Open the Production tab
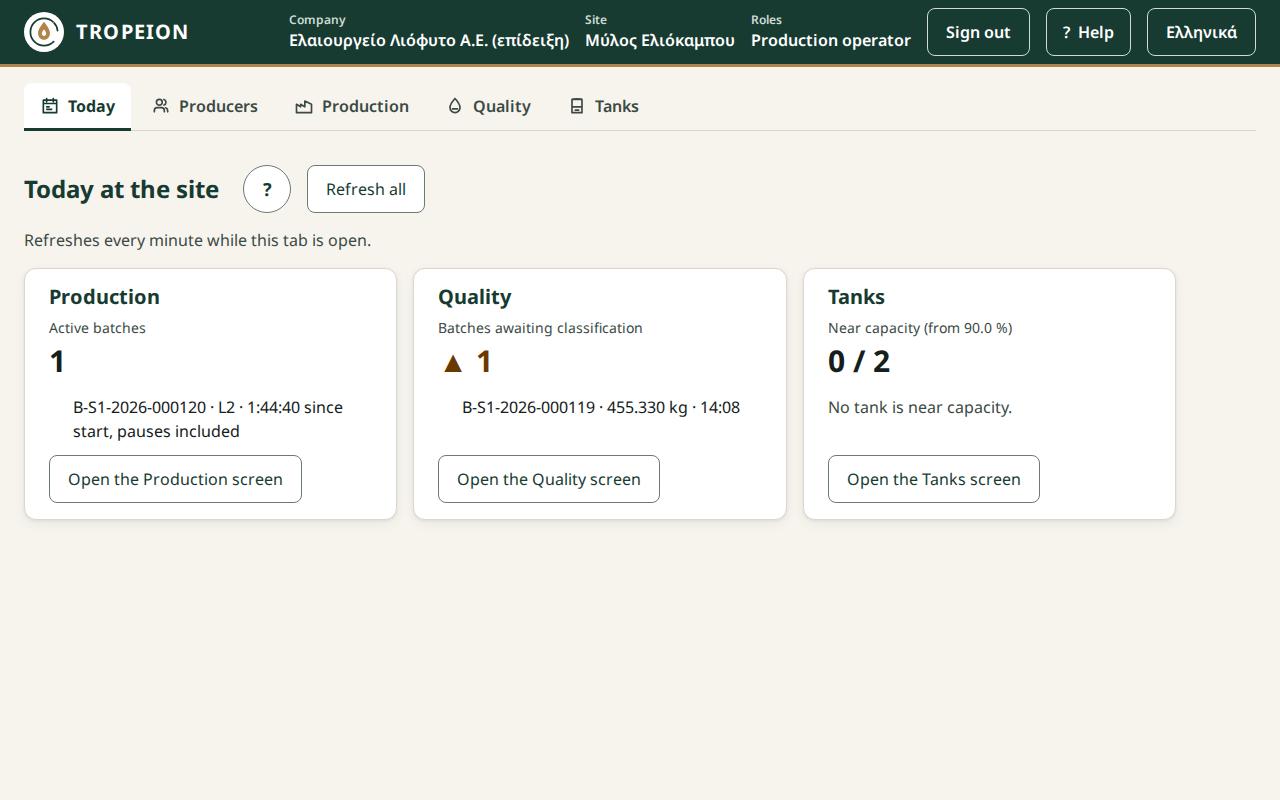This screenshot has height=800, width=1280. 352,106
